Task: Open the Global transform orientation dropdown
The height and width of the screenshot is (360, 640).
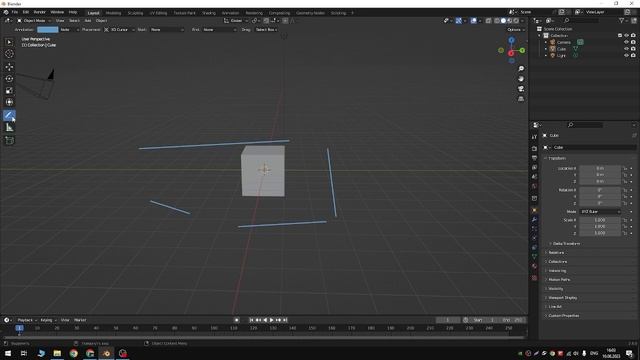Action: click(236, 20)
